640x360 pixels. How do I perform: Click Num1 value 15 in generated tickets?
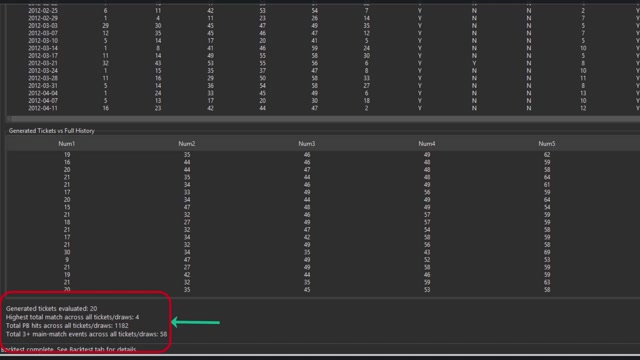[x=67, y=207]
